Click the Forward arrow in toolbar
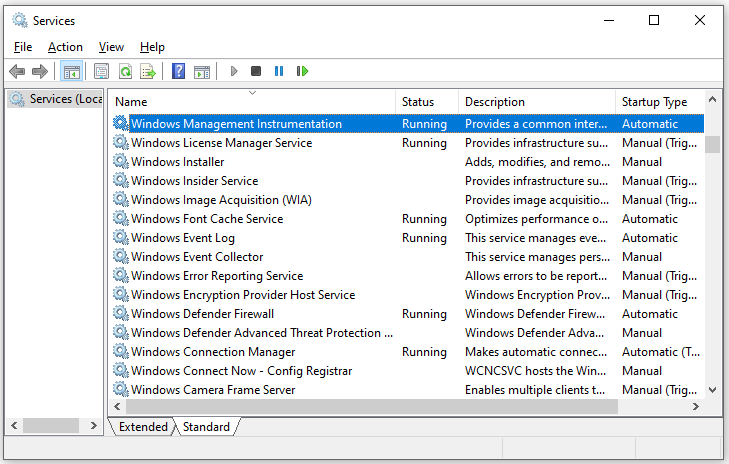729x464 pixels. tap(40, 71)
